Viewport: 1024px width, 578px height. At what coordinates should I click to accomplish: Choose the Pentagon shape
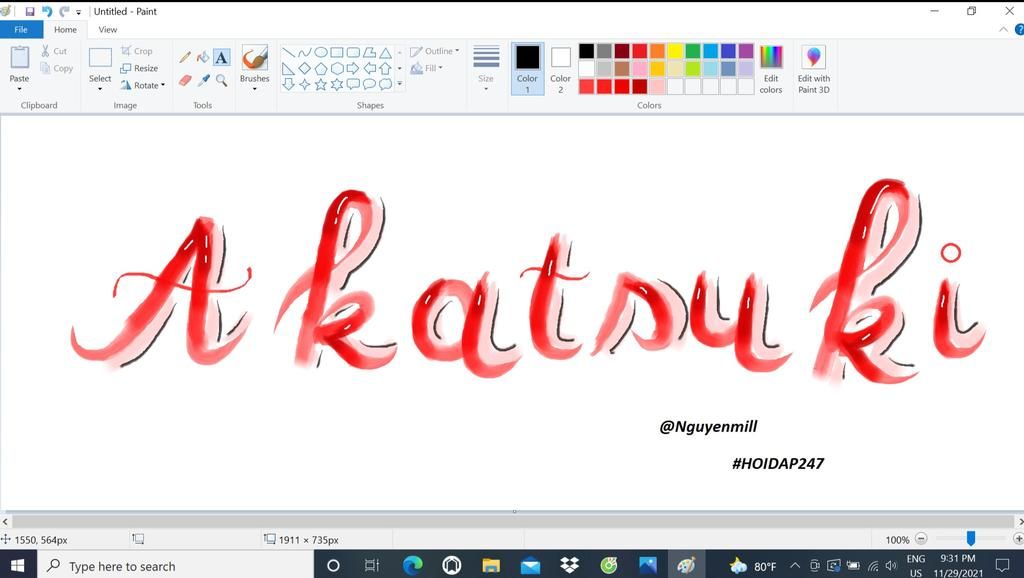tap(321, 68)
